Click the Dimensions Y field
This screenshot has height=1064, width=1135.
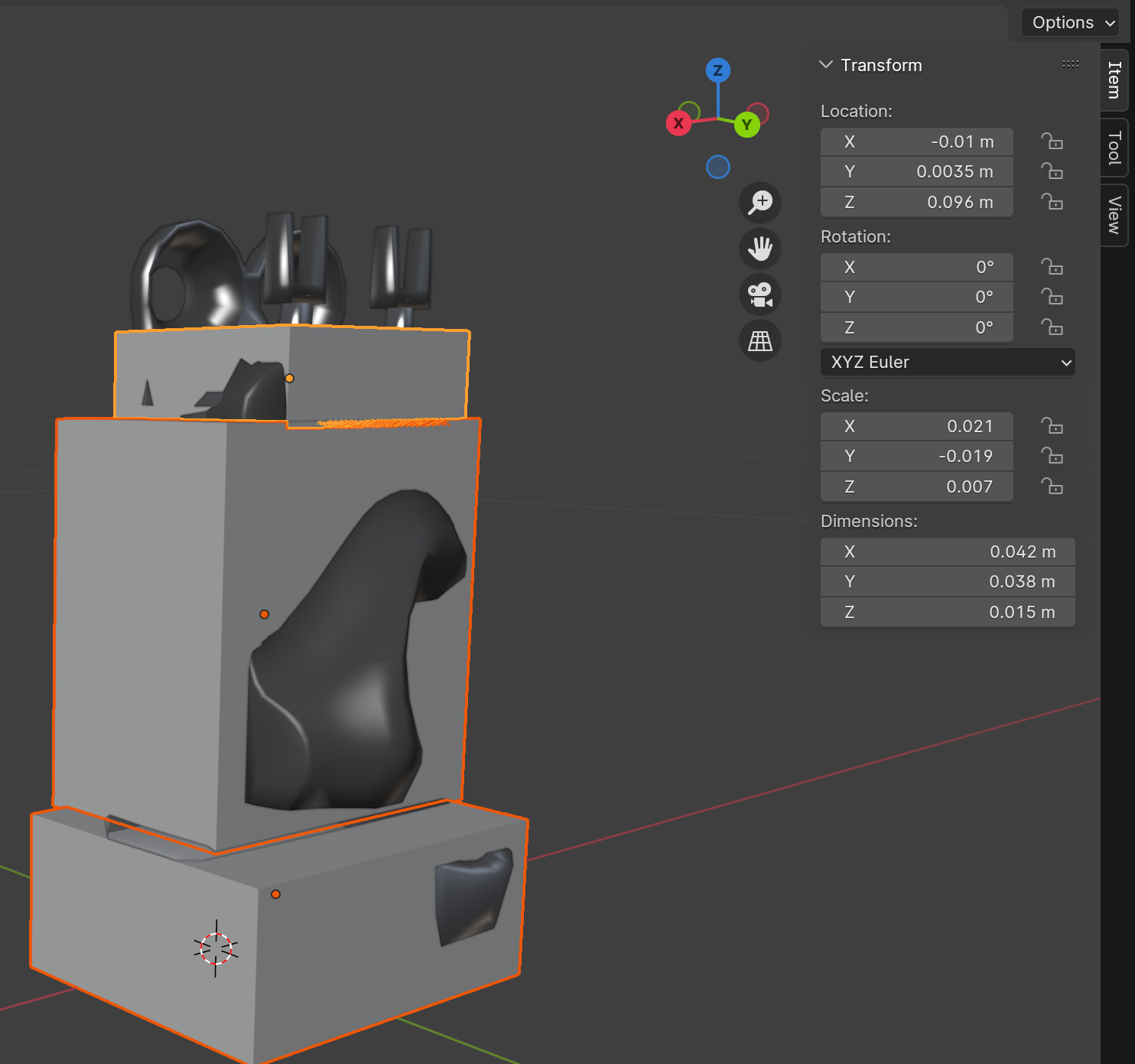(x=947, y=582)
